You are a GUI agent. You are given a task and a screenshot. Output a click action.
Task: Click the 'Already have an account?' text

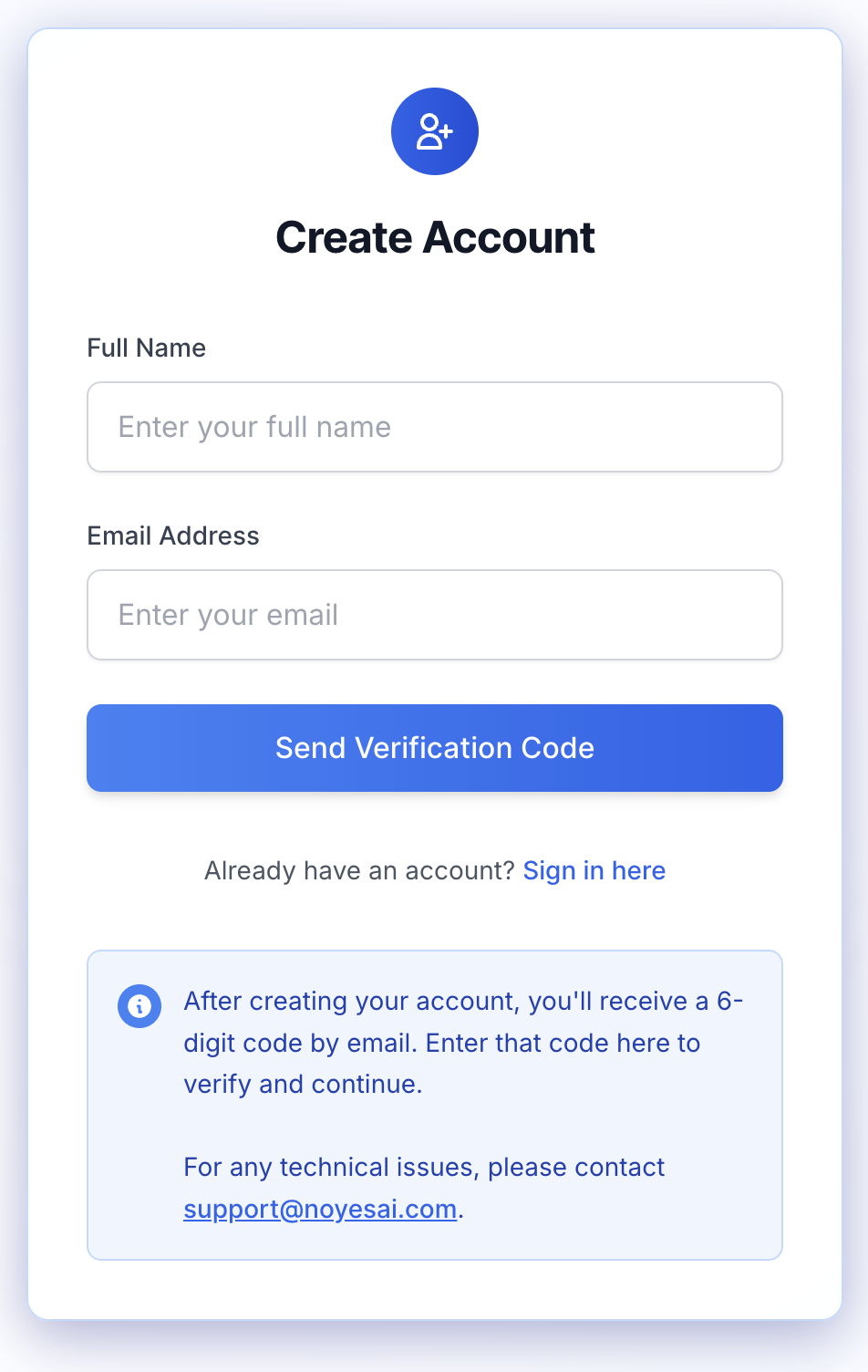click(360, 871)
